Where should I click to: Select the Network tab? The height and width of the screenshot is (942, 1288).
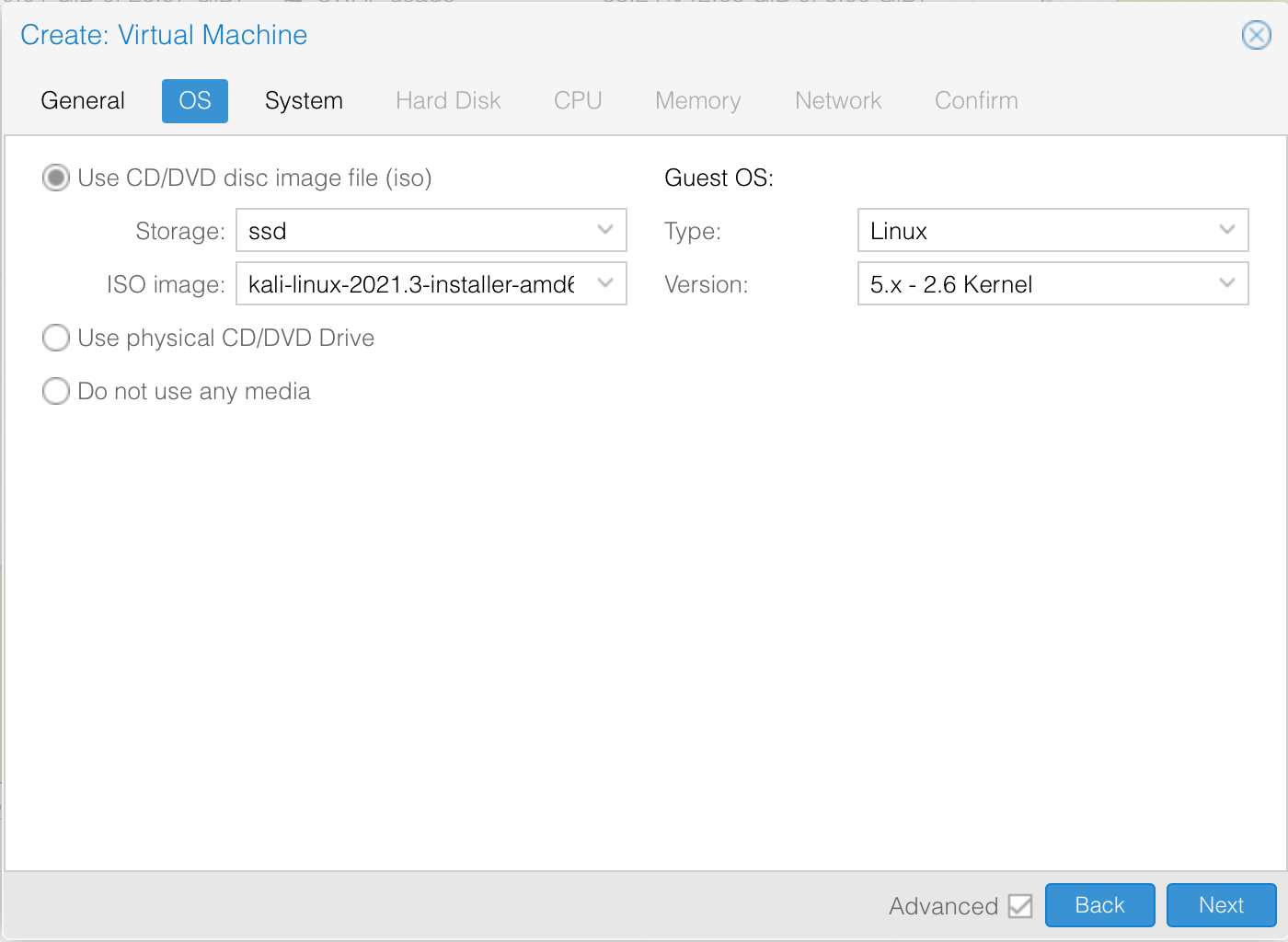coord(838,100)
